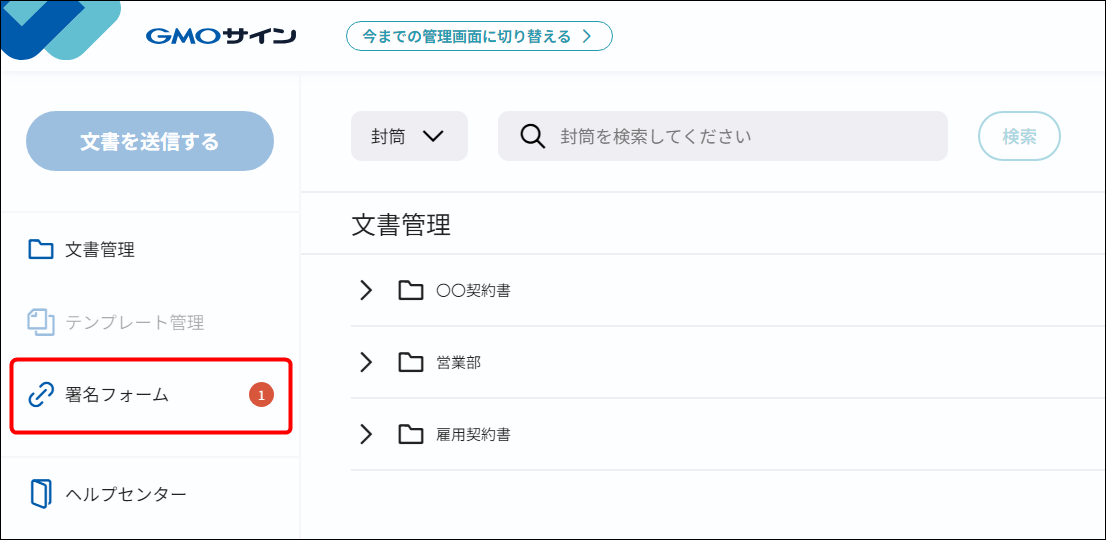Expand the 雇用契約書 folder chevron
The image size is (1106, 540).
(x=366, y=434)
